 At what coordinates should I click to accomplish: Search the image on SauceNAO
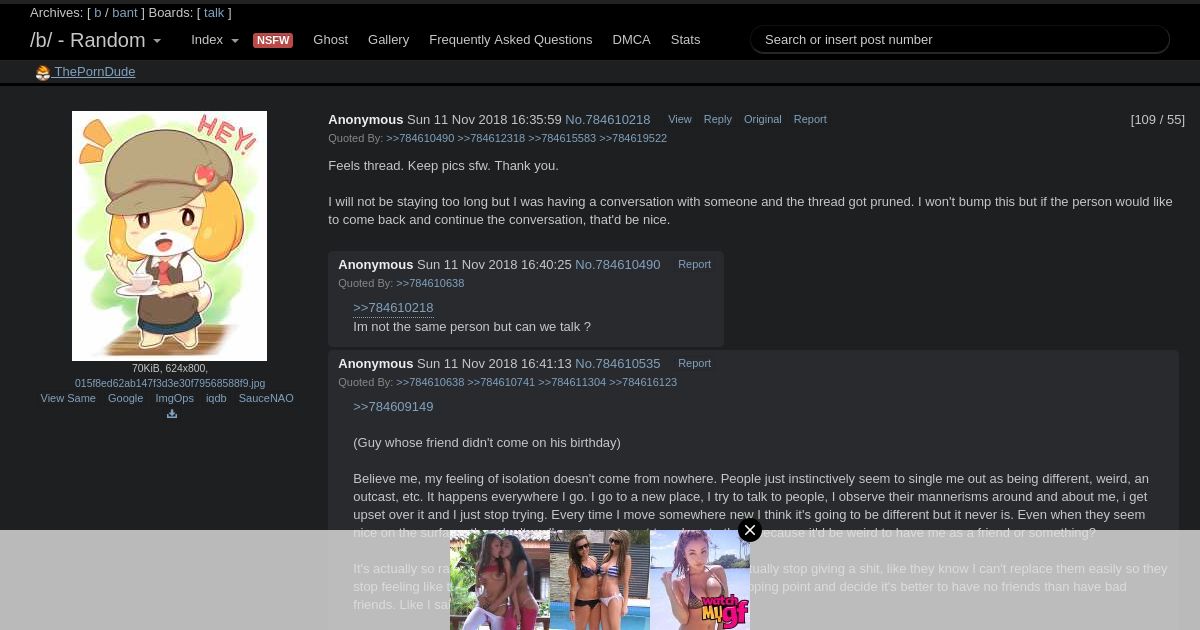coord(266,398)
